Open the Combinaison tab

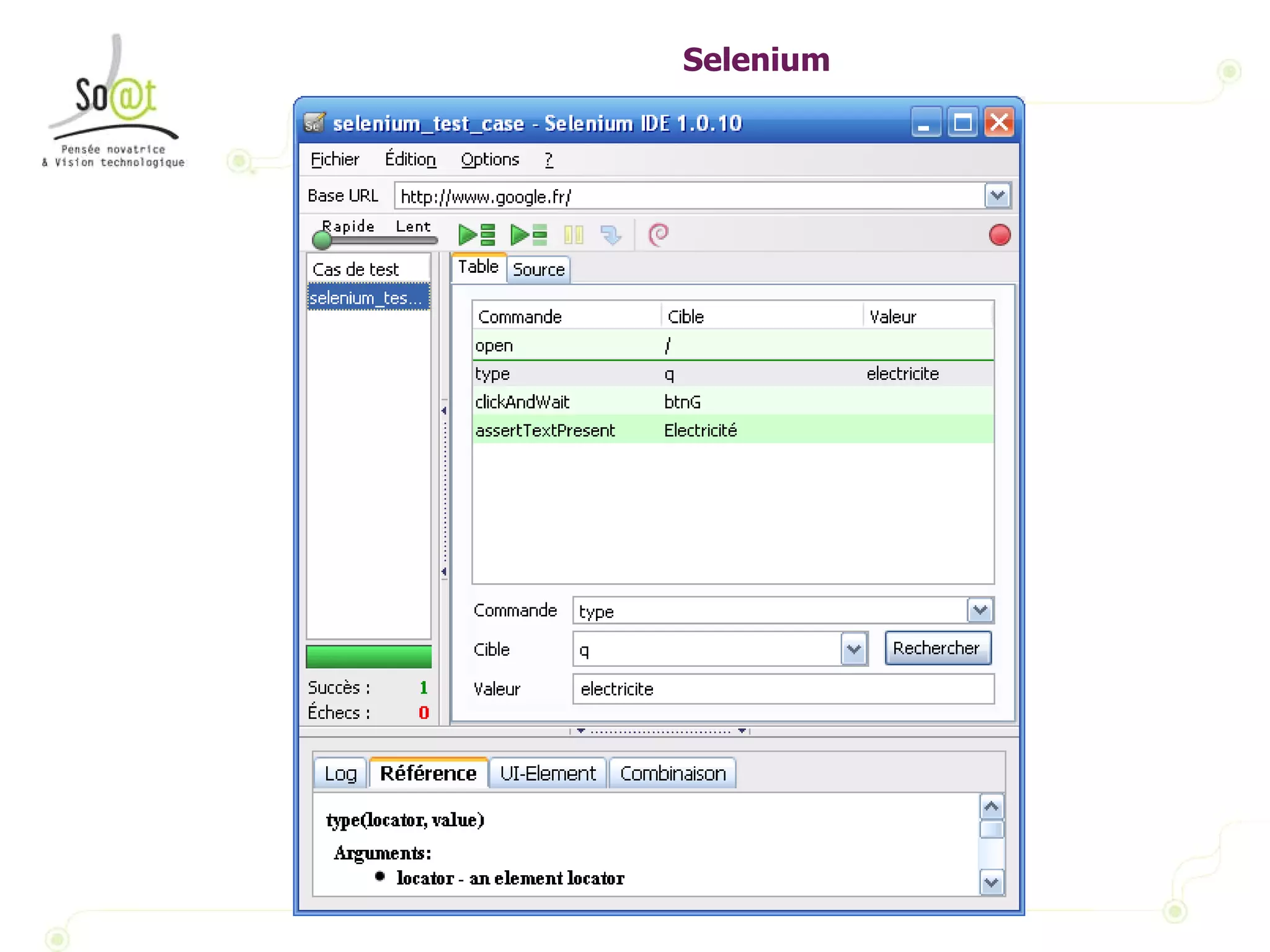tap(673, 773)
